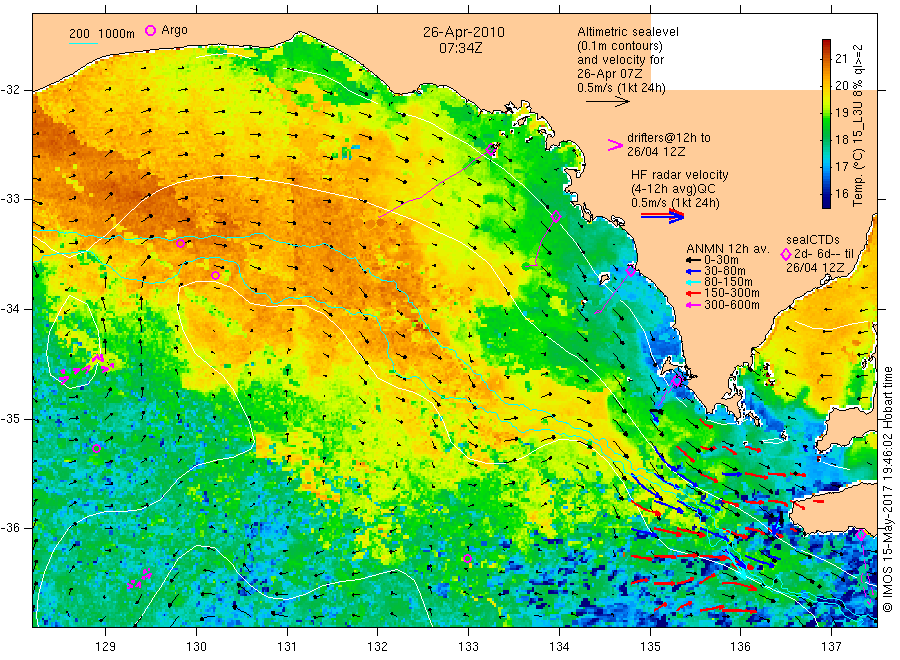Click the black altimetric velocity scale arrow
This screenshot has width=900, height=660.
(607, 102)
